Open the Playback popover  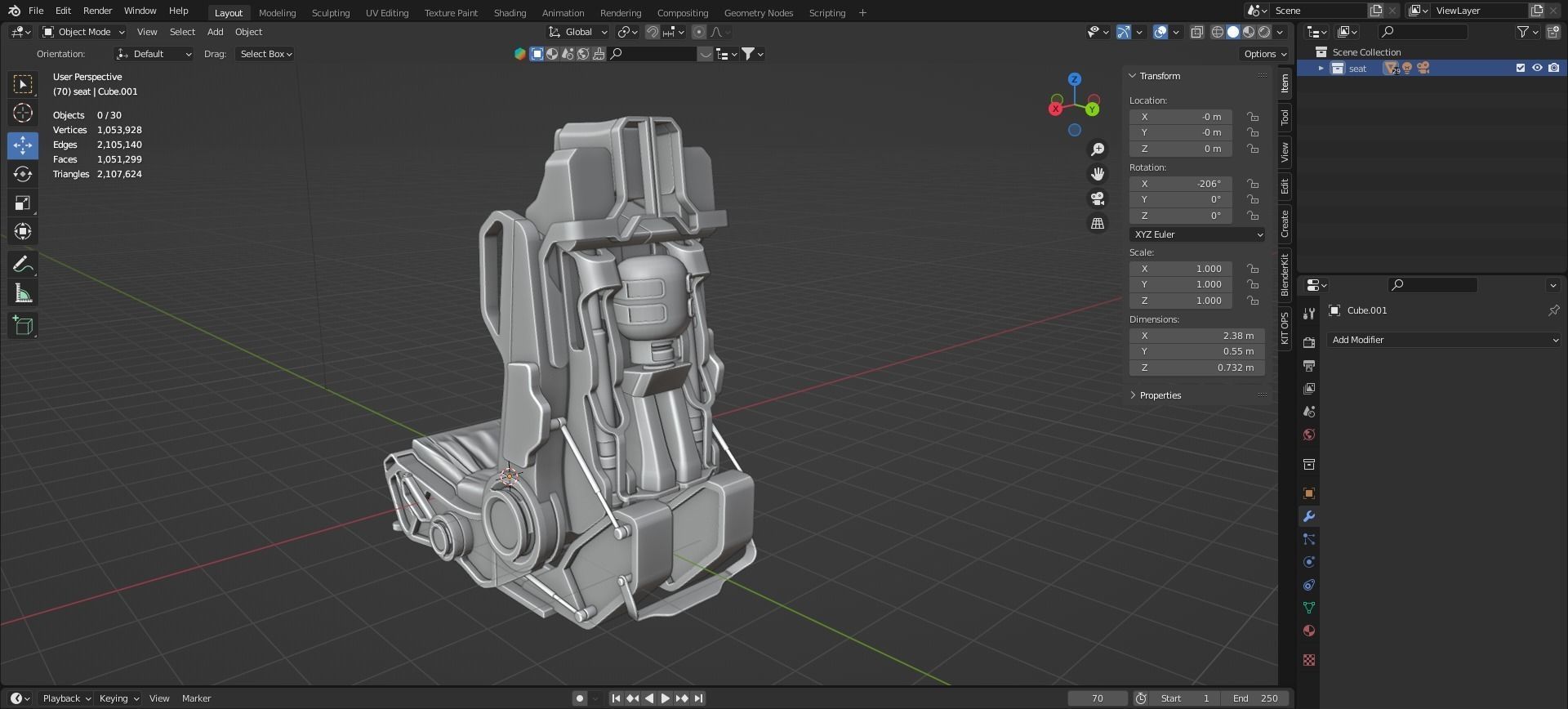66,698
